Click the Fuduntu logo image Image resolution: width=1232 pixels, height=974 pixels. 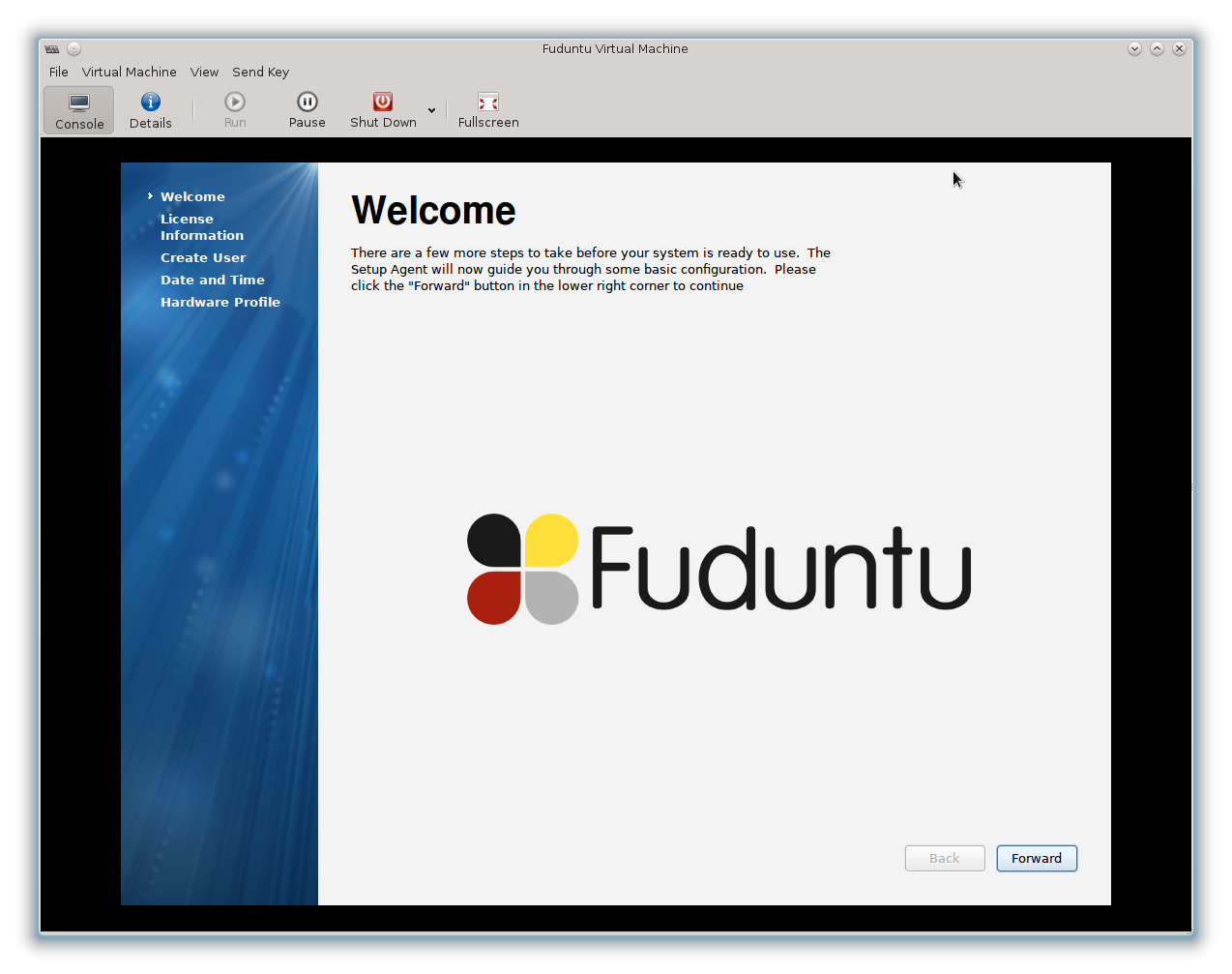[x=719, y=569]
